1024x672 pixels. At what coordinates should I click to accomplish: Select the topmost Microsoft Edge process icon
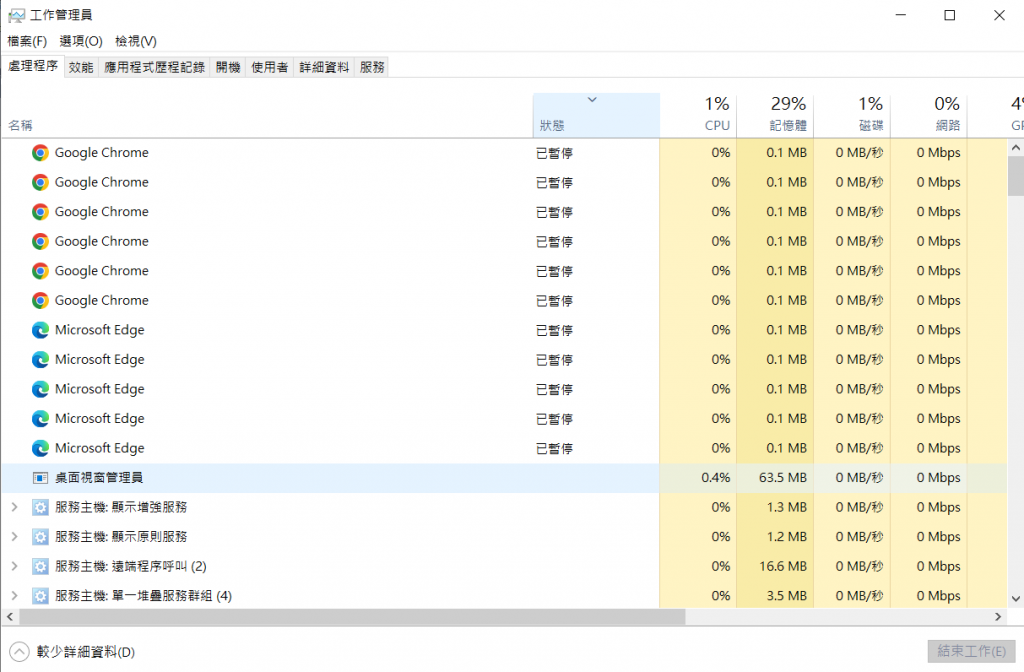coord(40,330)
